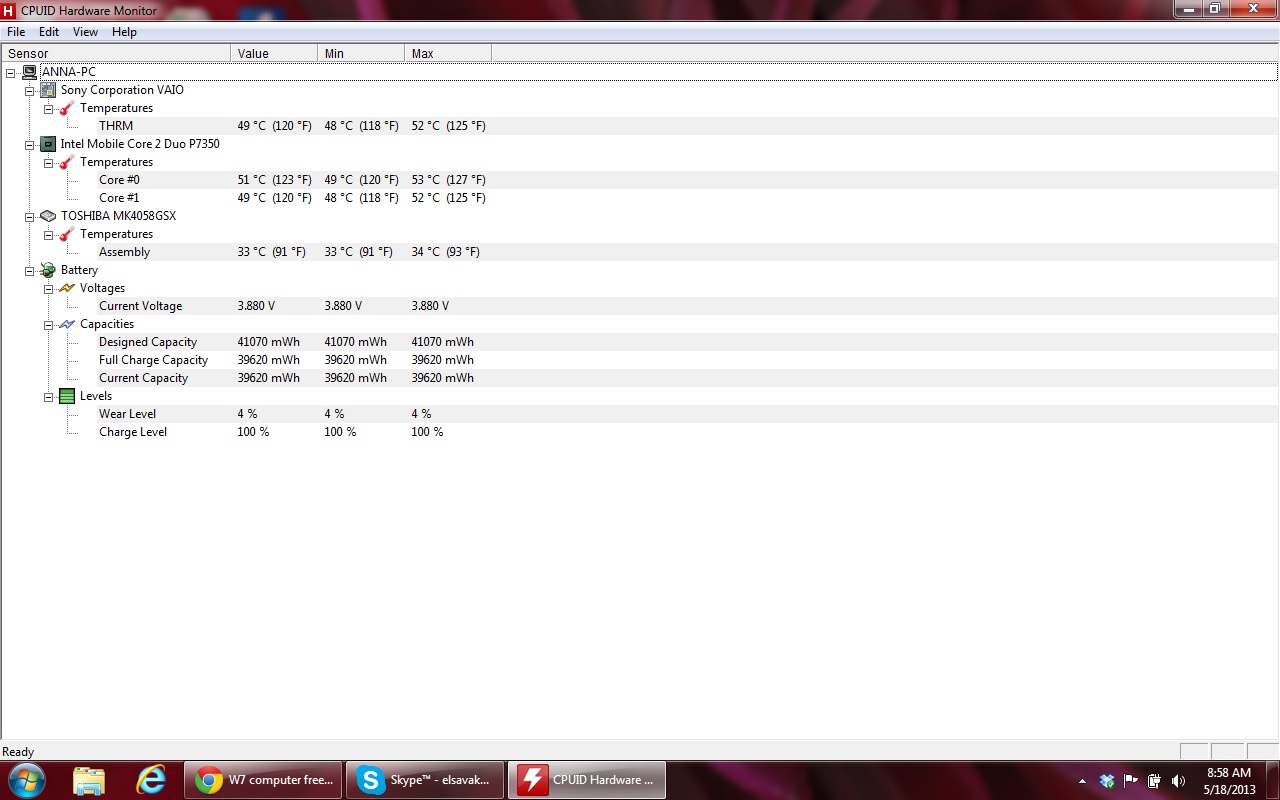This screenshot has height=800, width=1280.
Task: Click CPUID Hardware taskbar button
Action: coord(588,780)
